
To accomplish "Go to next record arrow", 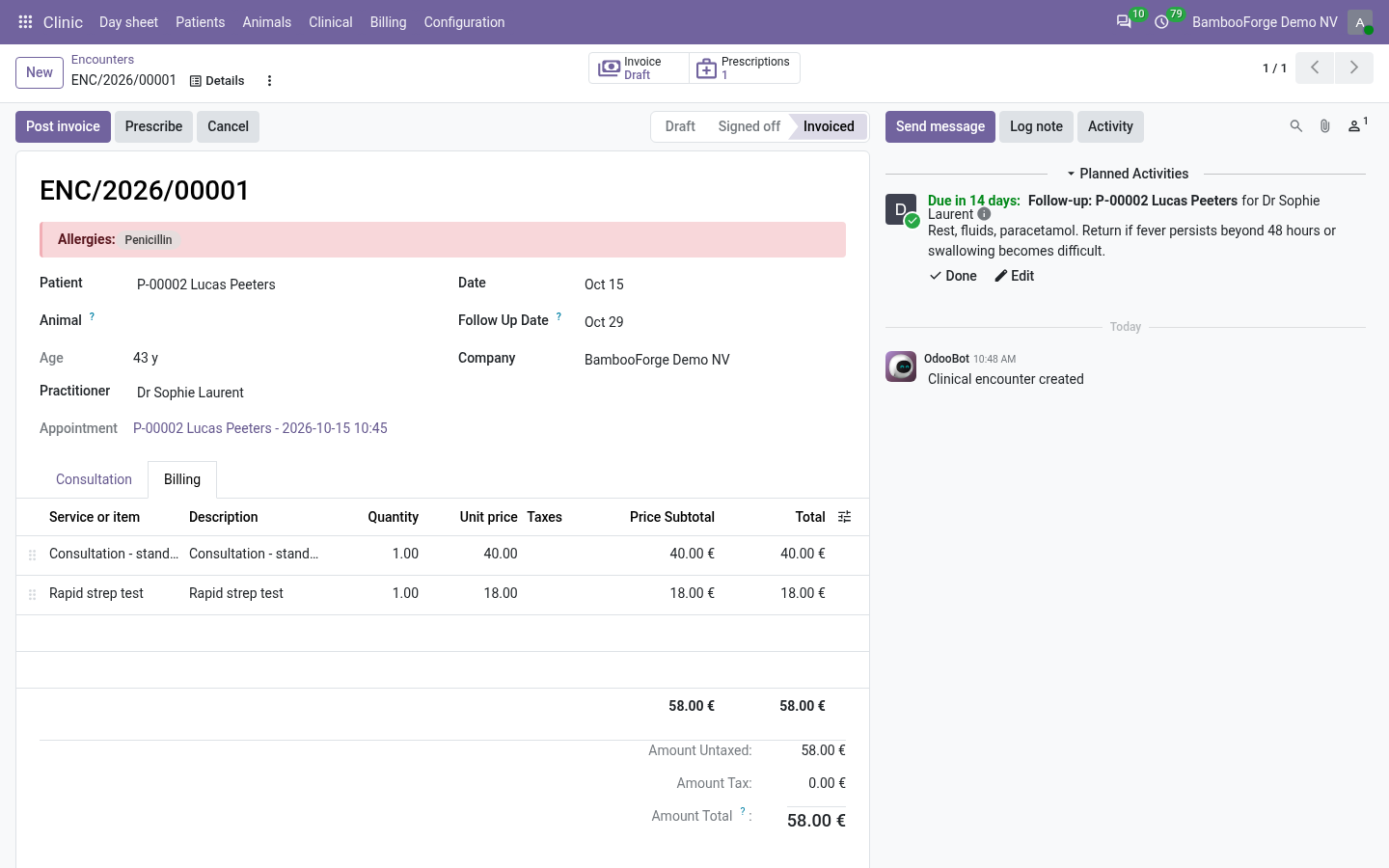I will click(1354, 68).
